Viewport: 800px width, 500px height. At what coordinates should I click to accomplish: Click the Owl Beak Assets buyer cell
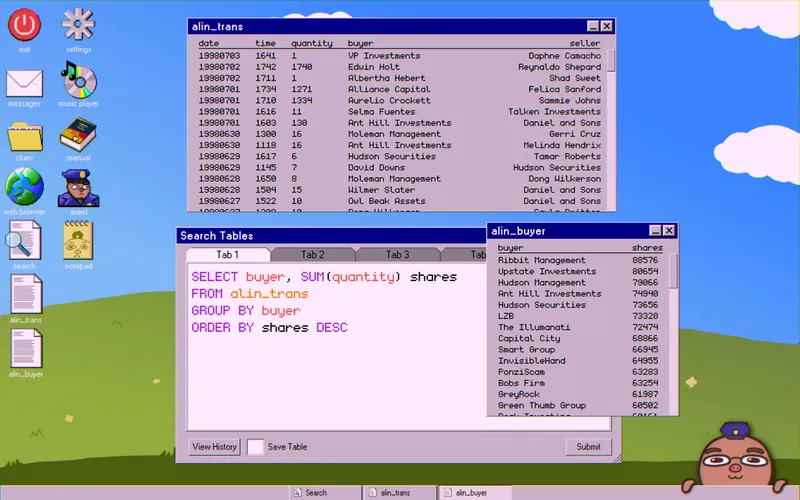point(387,202)
